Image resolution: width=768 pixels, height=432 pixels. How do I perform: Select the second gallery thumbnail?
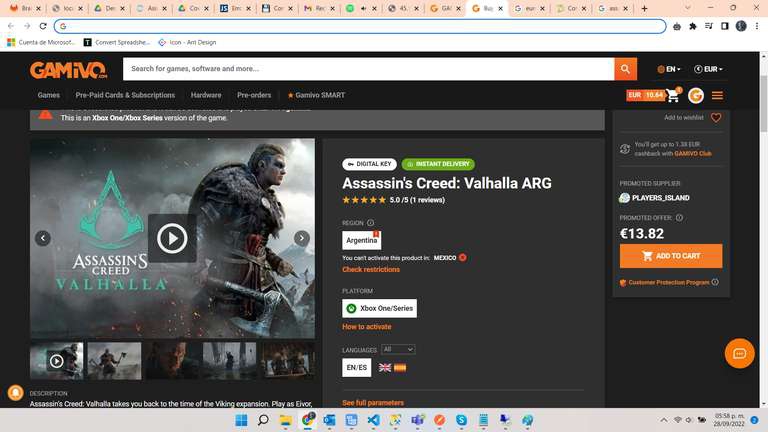click(115, 361)
